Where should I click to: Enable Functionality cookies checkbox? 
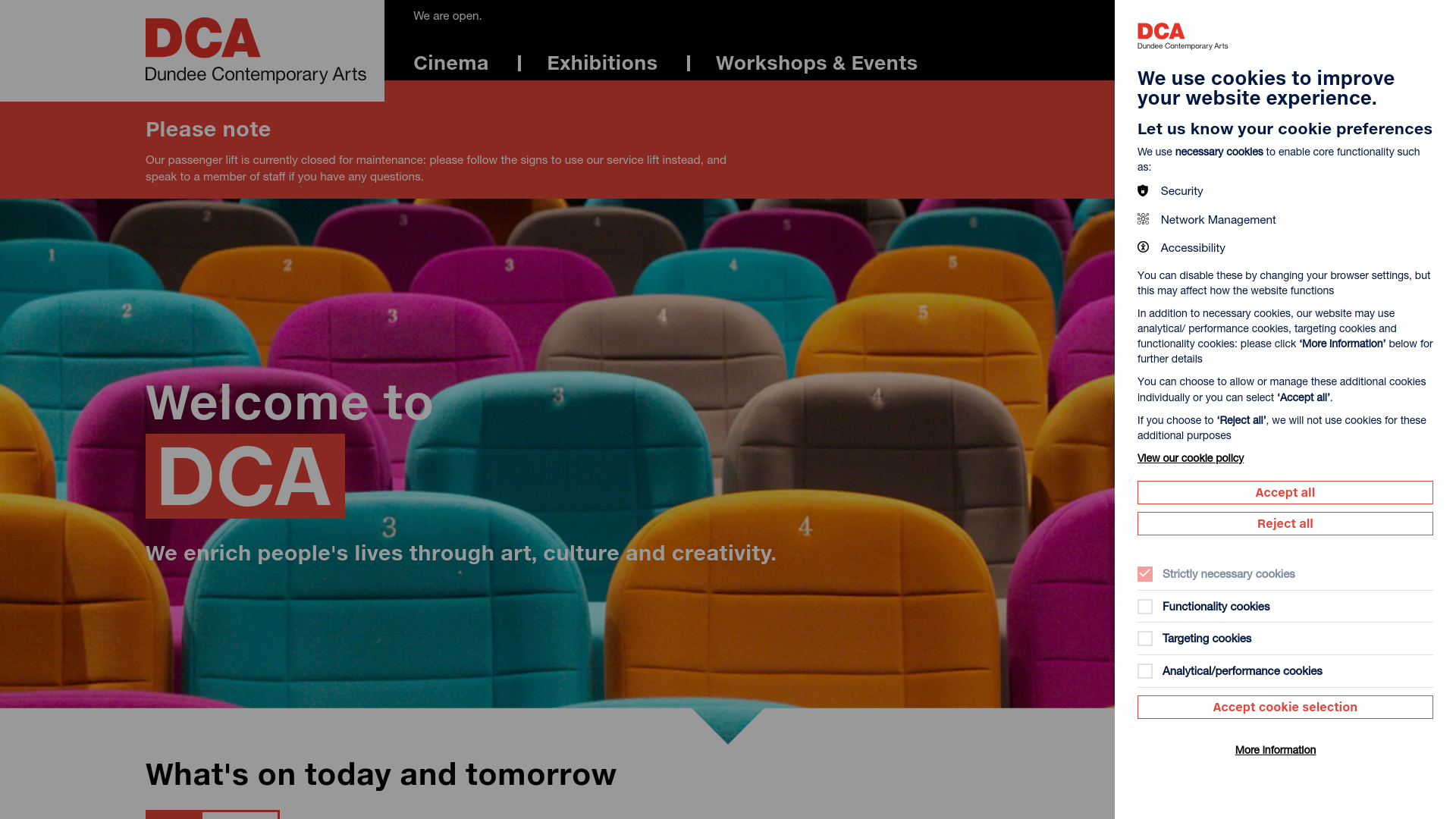(x=1145, y=607)
